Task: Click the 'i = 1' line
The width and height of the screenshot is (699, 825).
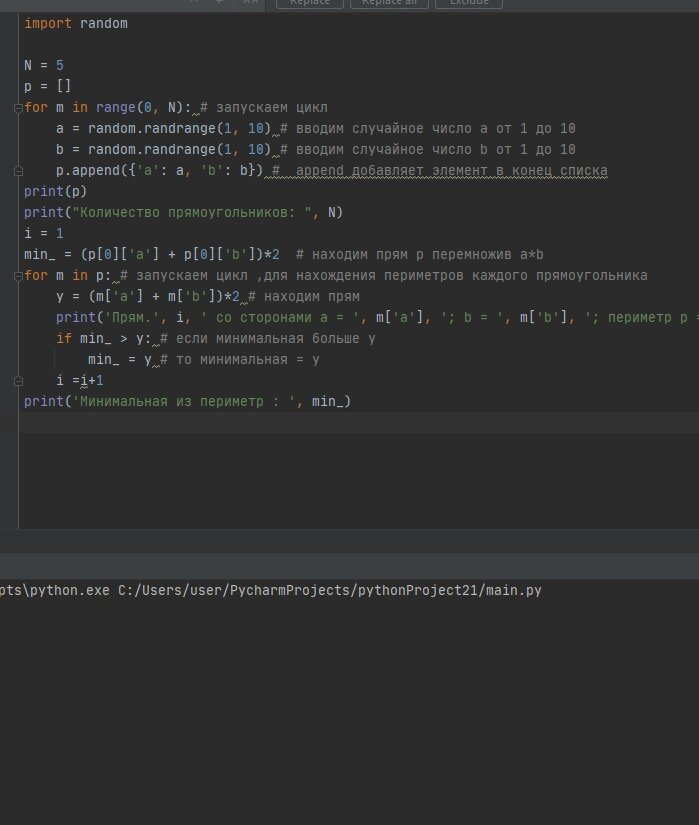Action: [x=44, y=234]
